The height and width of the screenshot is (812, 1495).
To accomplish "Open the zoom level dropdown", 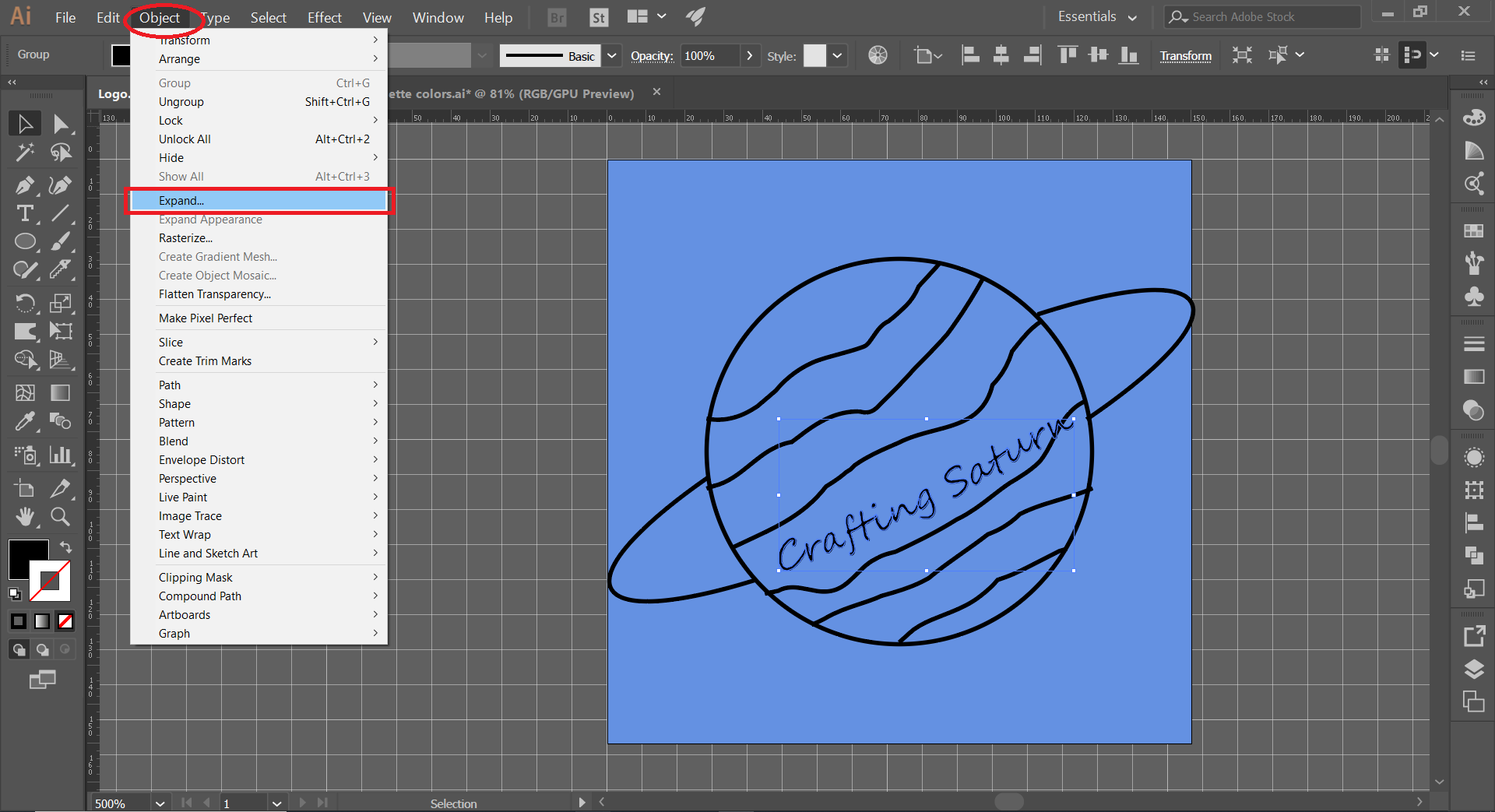I will tap(160, 803).
